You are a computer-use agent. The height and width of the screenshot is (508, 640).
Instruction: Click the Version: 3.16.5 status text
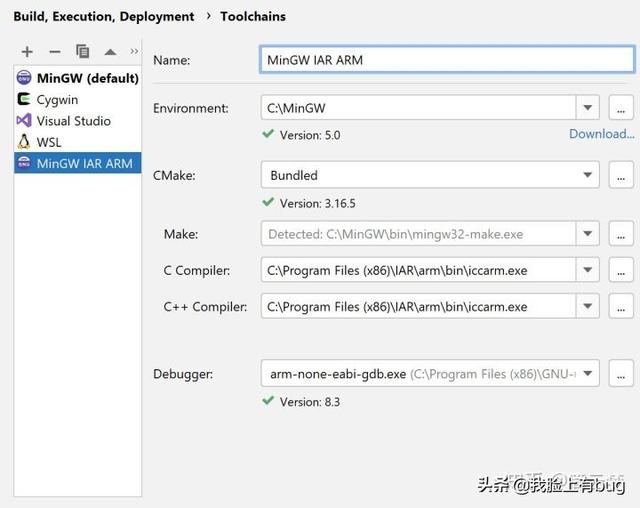tap(318, 203)
